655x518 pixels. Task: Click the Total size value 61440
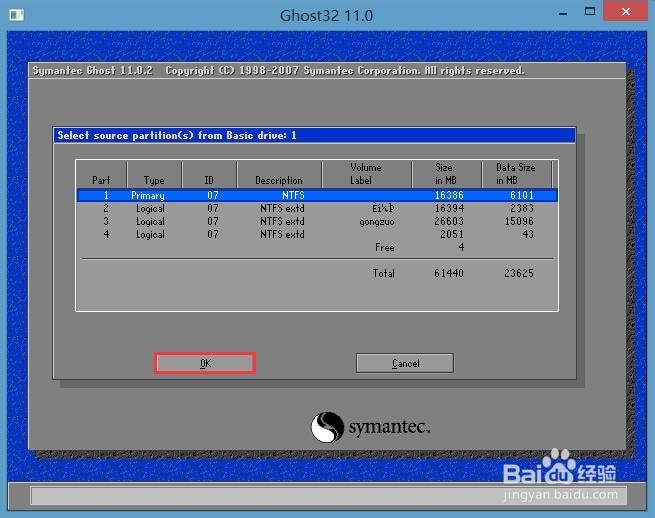coord(449,273)
